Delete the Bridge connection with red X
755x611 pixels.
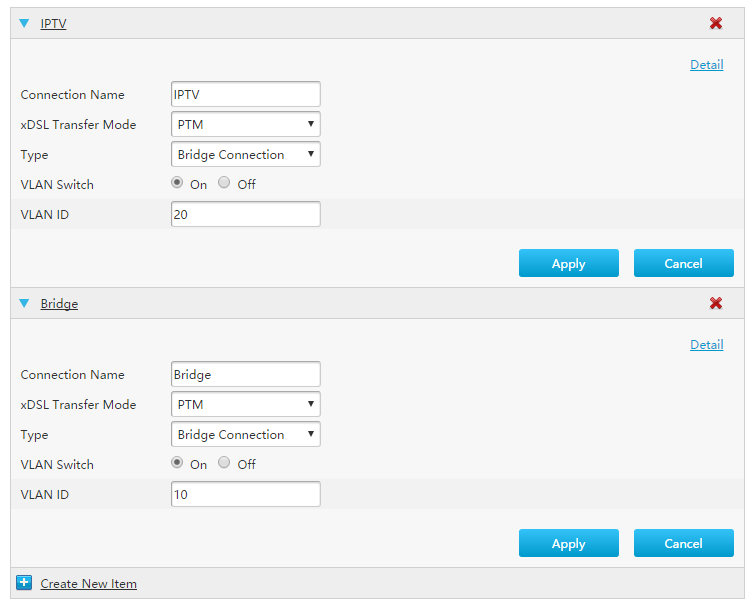(716, 303)
